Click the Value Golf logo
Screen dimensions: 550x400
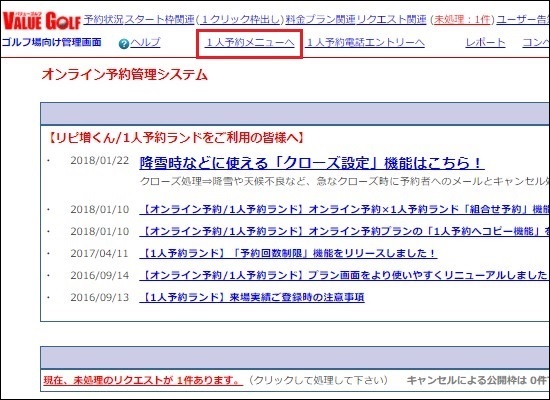(41, 20)
